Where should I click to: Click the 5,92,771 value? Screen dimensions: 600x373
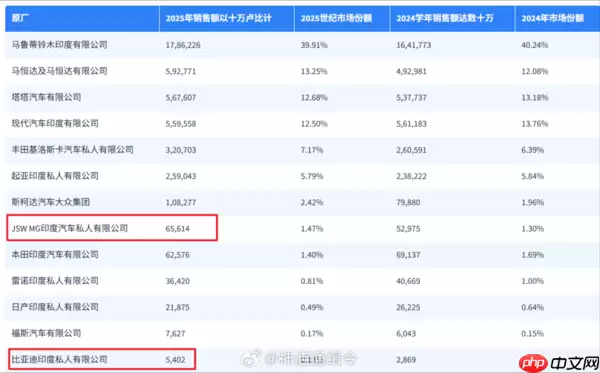(x=181, y=72)
